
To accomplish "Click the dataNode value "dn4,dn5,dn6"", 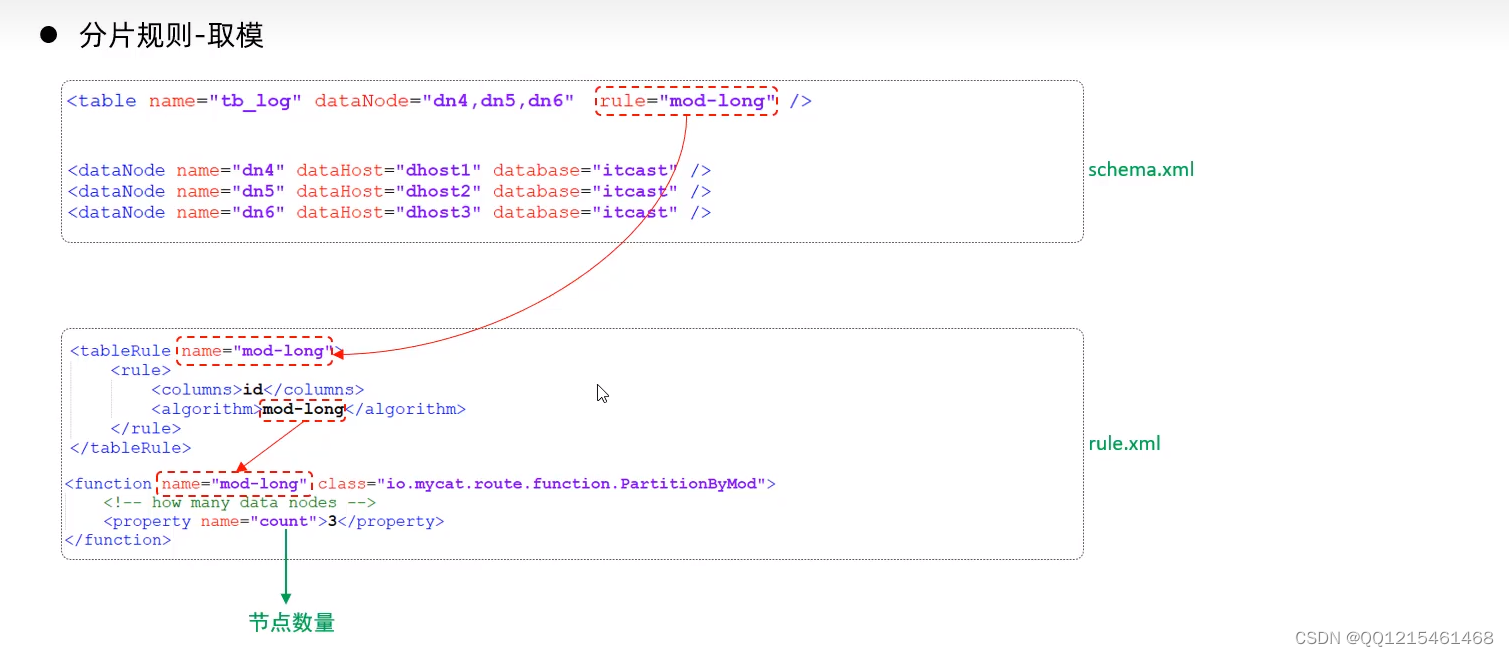I will tap(498, 101).
